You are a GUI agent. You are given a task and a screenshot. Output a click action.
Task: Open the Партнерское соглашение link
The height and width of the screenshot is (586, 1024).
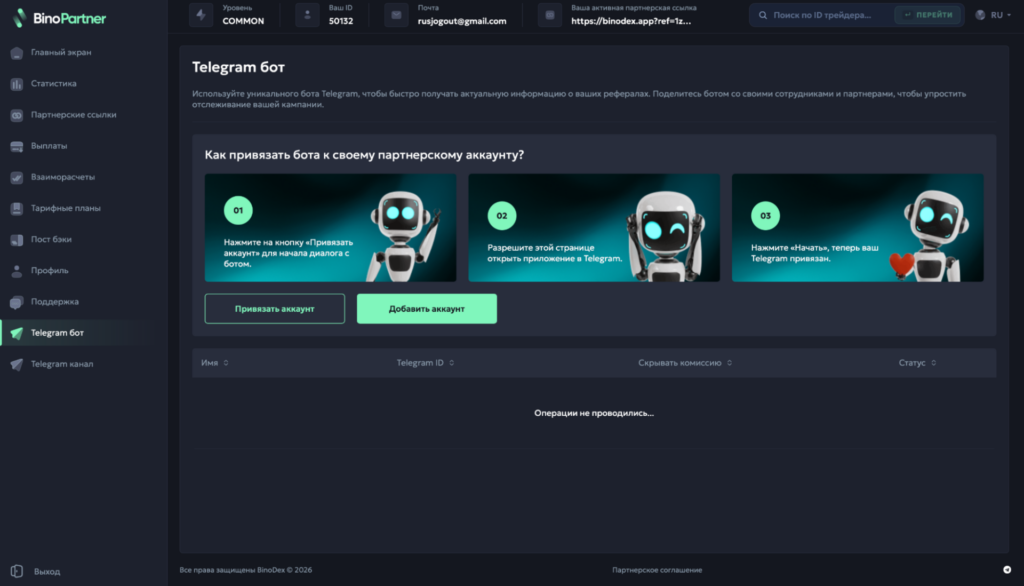657,570
